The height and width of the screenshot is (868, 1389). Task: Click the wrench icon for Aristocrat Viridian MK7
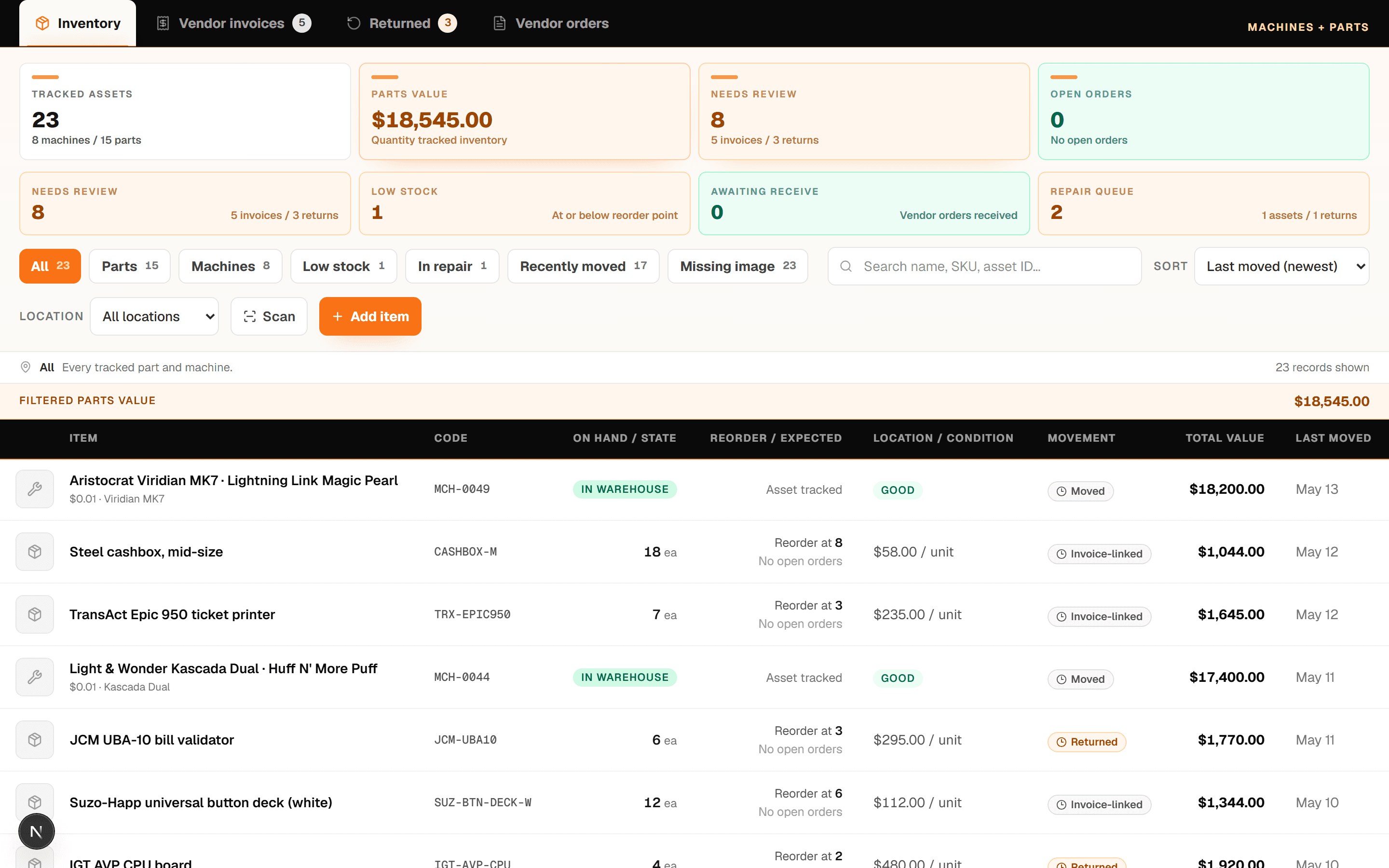click(34, 489)
